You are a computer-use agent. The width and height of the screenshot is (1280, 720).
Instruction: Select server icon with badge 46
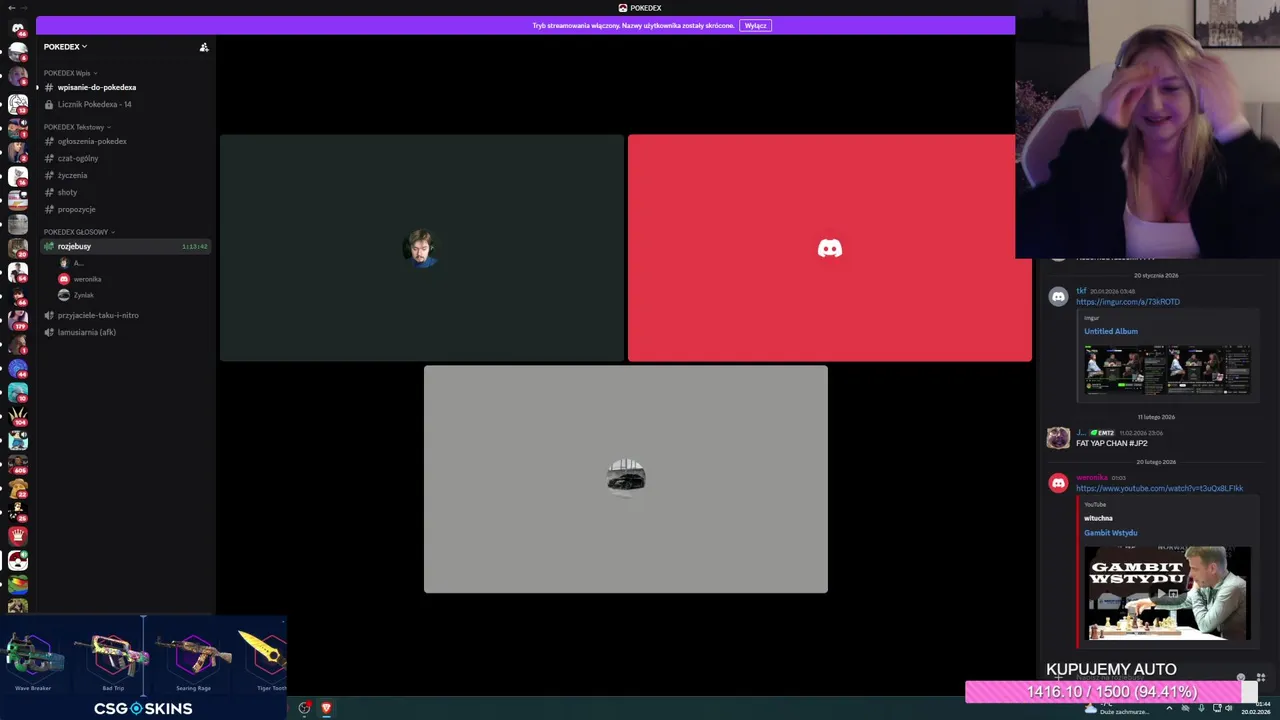pyautogui.click(x=18, y=28)
